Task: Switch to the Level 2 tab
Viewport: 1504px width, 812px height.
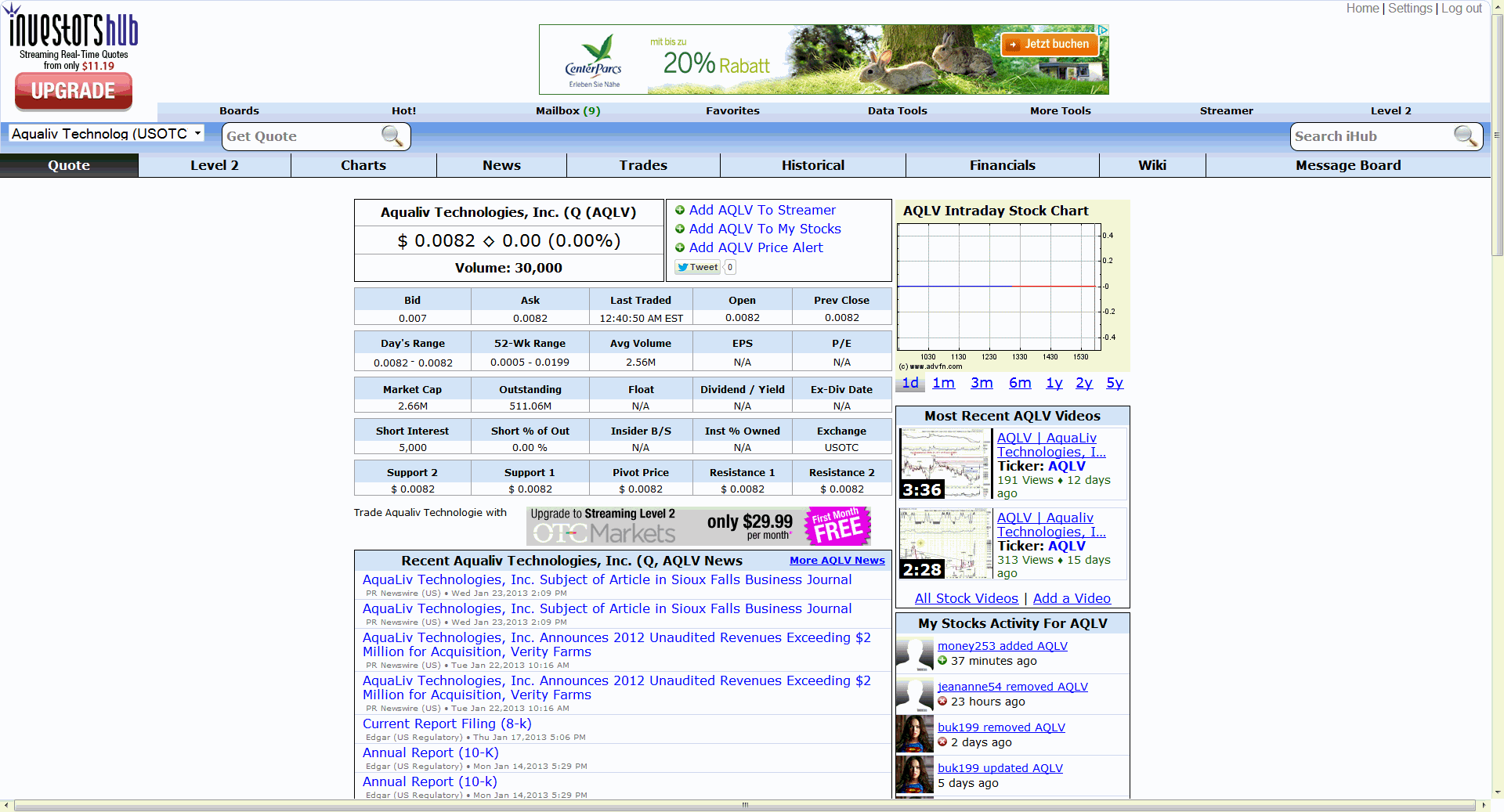Action: (x=215, y=165)
